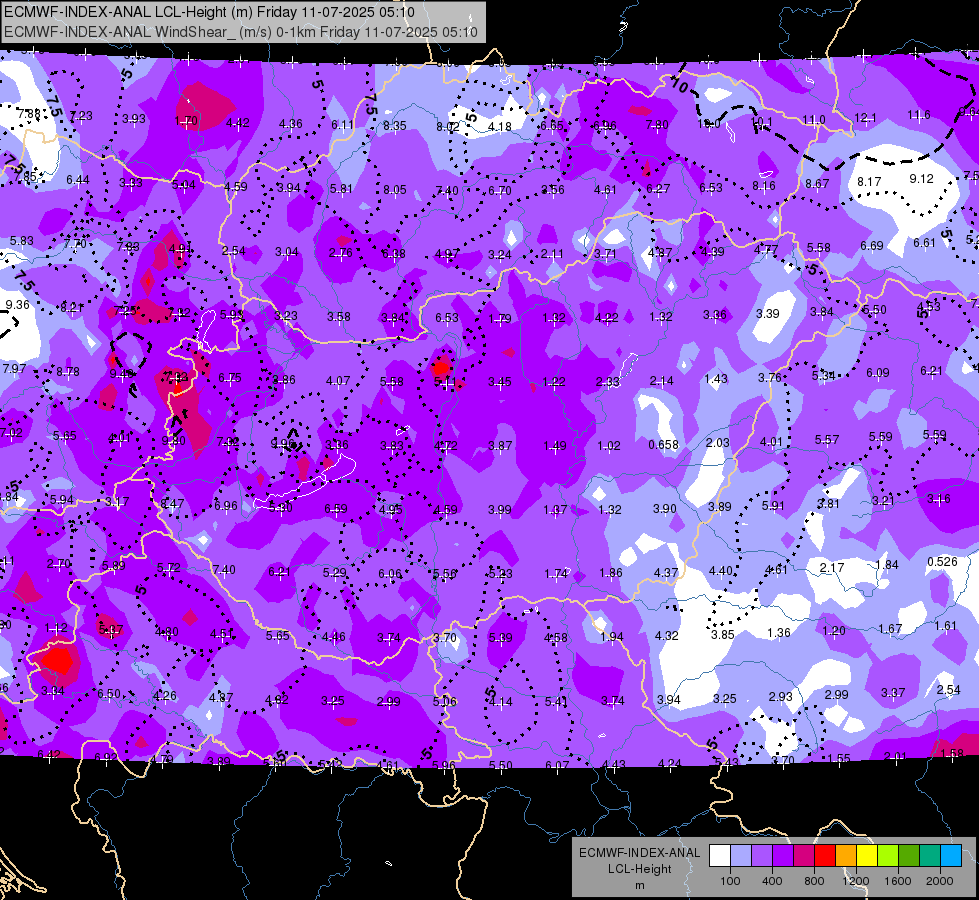Click the WindShear 0-1km header line

[x=240, y=32]
